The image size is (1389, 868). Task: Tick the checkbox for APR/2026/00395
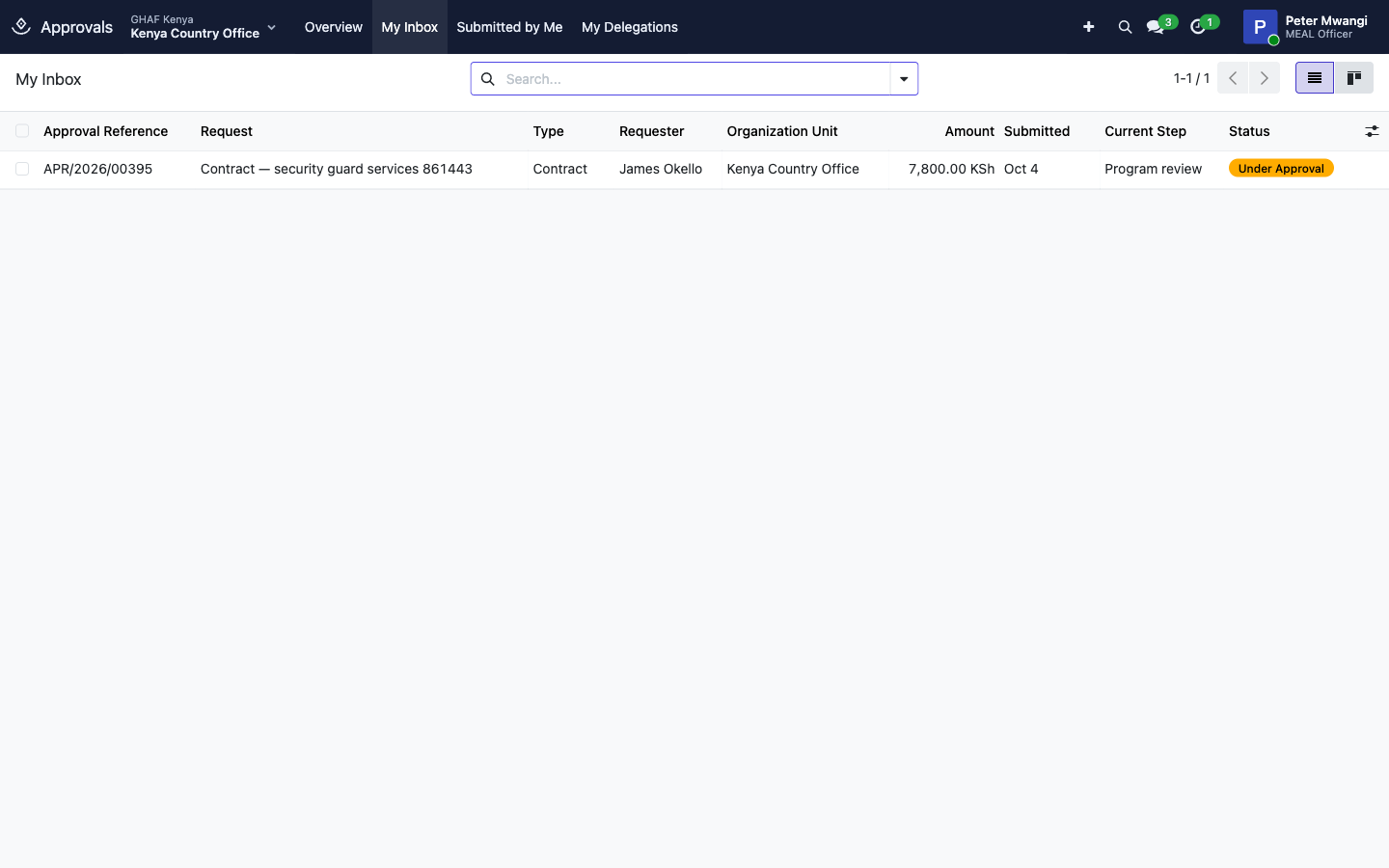(22, 169)
